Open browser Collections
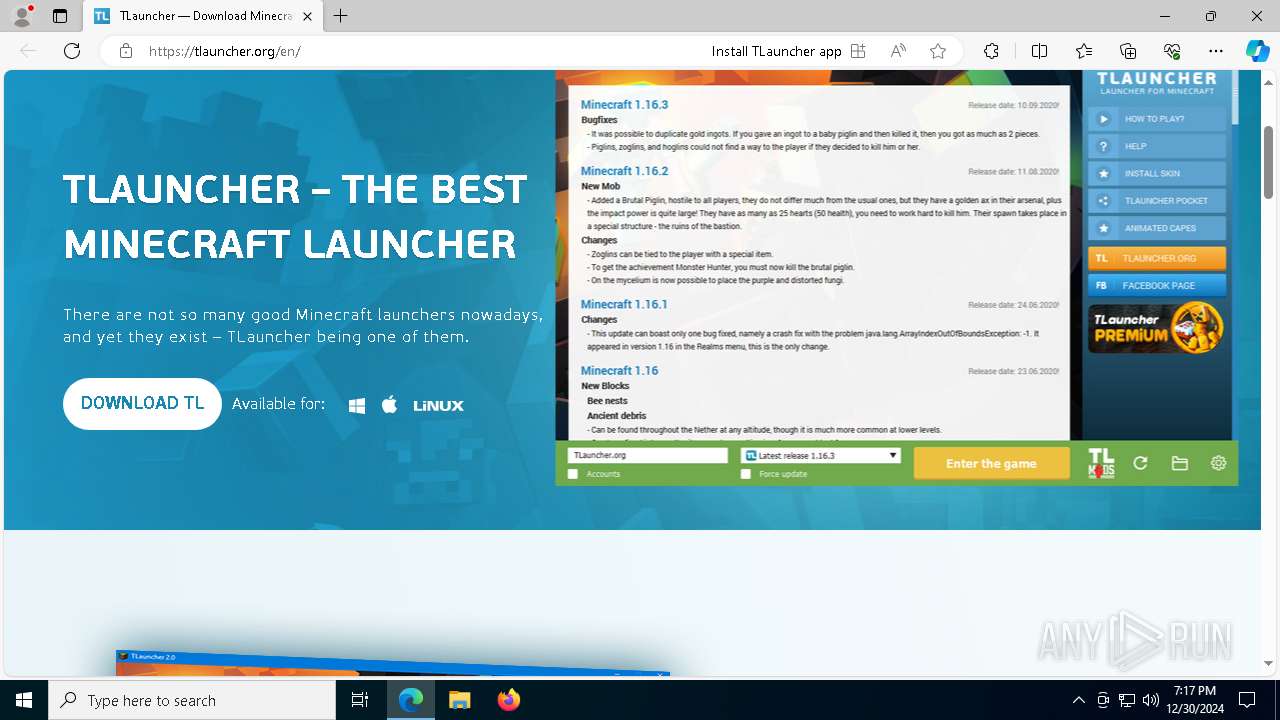Image resolution: width=1280 pixels, height=720 pixels. coord(1128,51)
